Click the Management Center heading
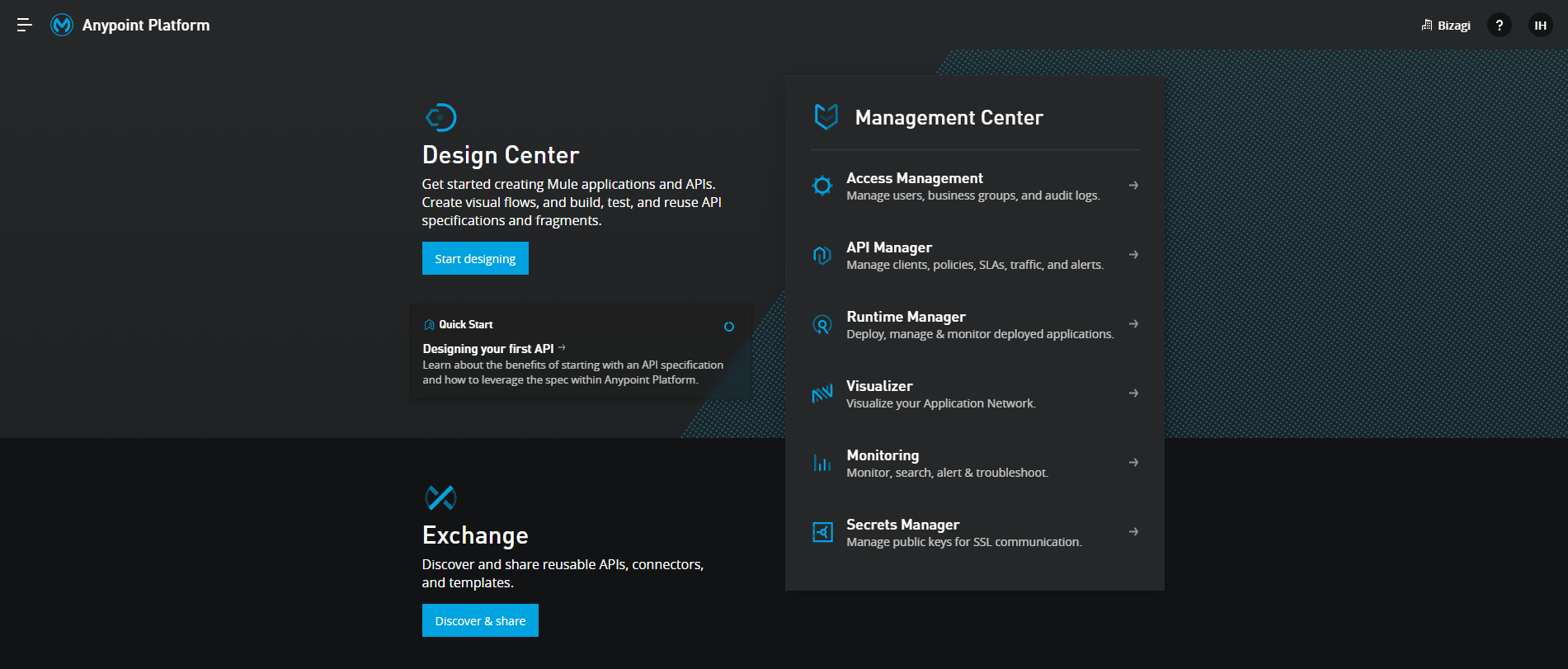 [x=949, y=118]
